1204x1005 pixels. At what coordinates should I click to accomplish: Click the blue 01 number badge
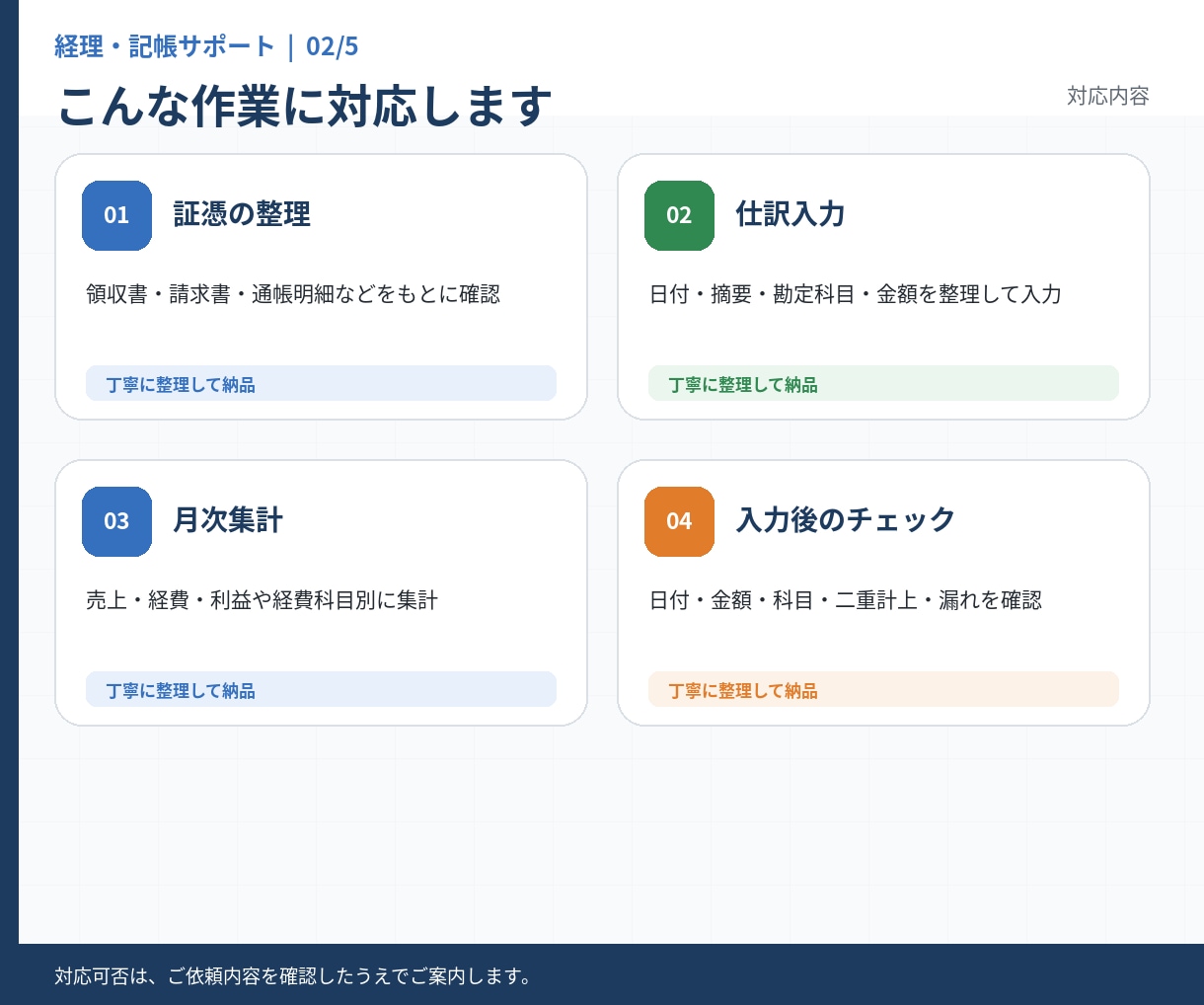pyautogui.click(x=116, y=215)
